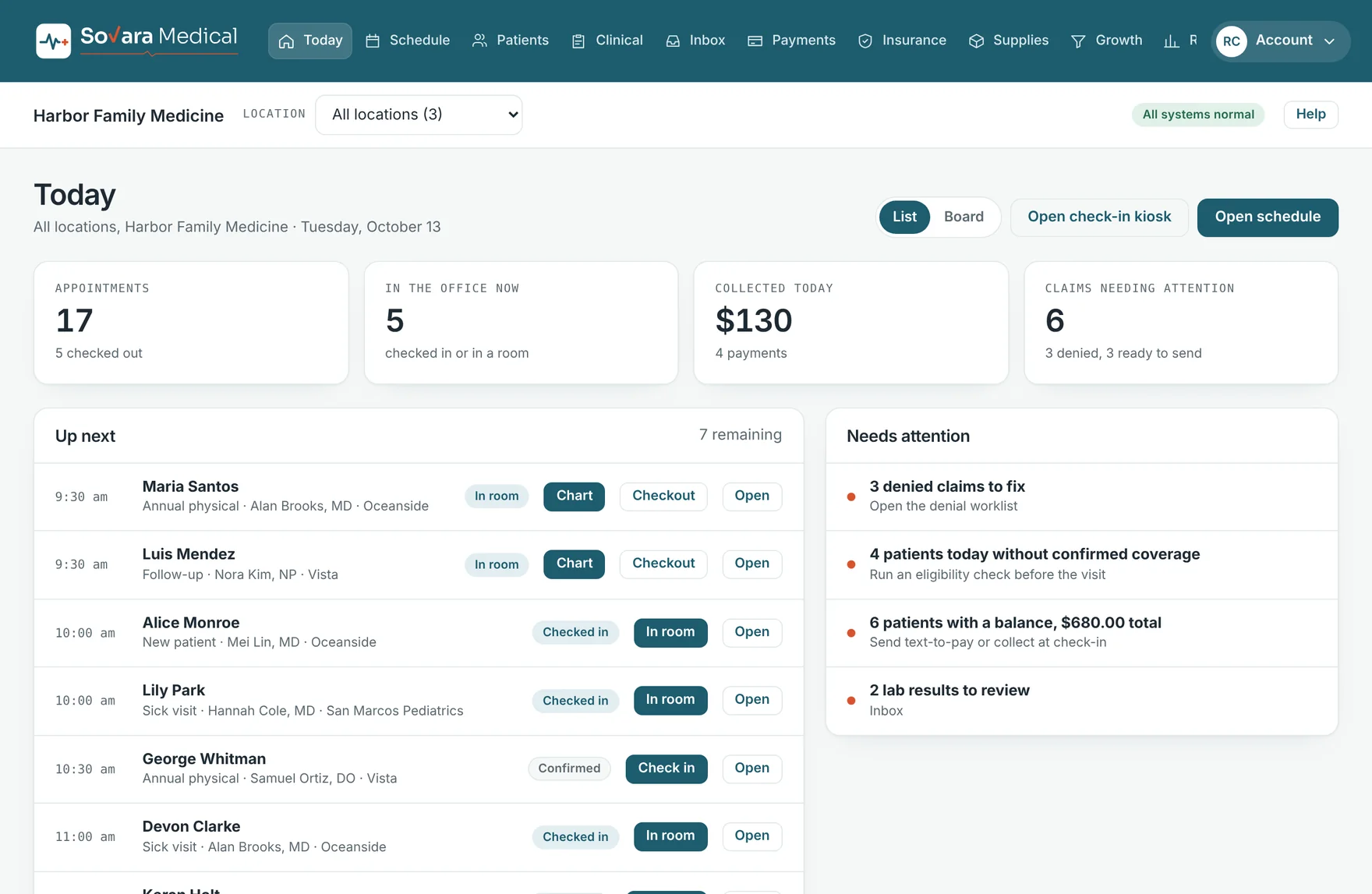Open Maria Santos appointment details
The width and height of the screenshot is (1372, 894).
[751, 496]
